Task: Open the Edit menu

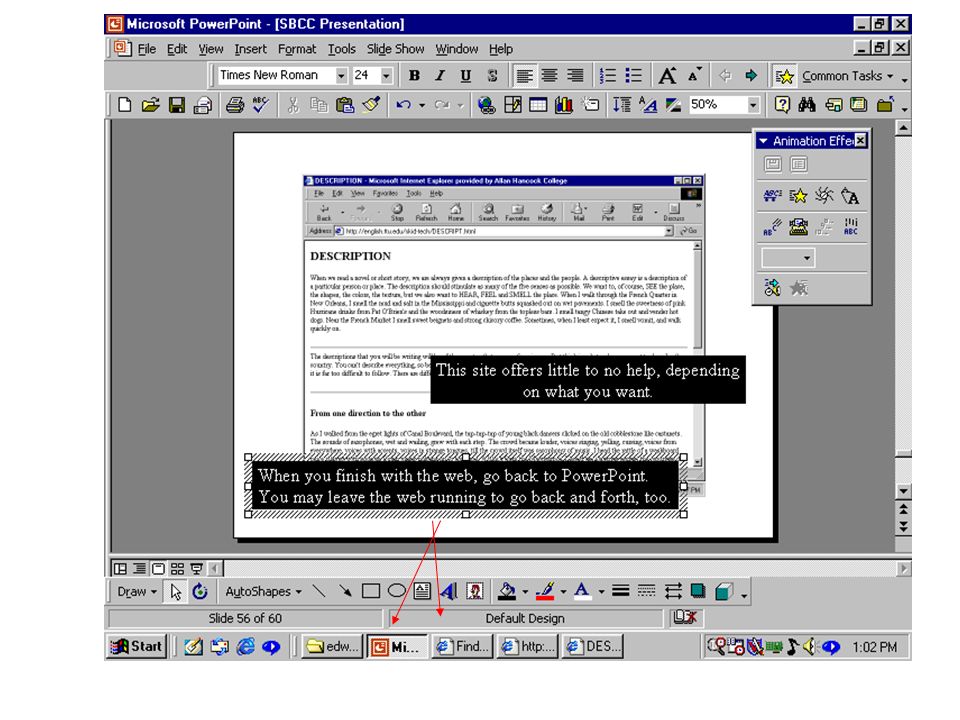Action: 177,49
